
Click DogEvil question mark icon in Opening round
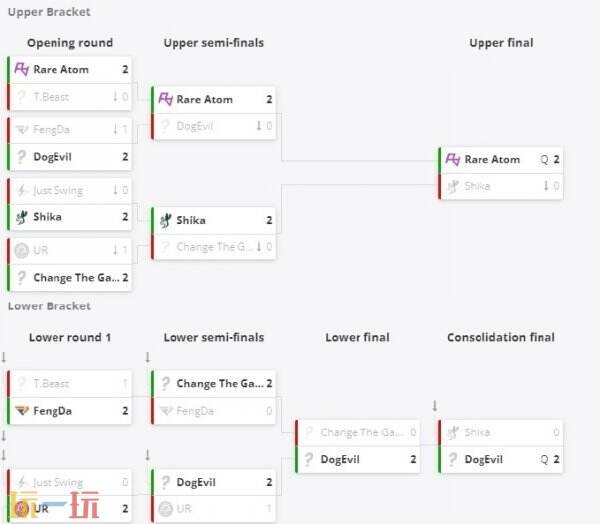click(x=21, y=157)
